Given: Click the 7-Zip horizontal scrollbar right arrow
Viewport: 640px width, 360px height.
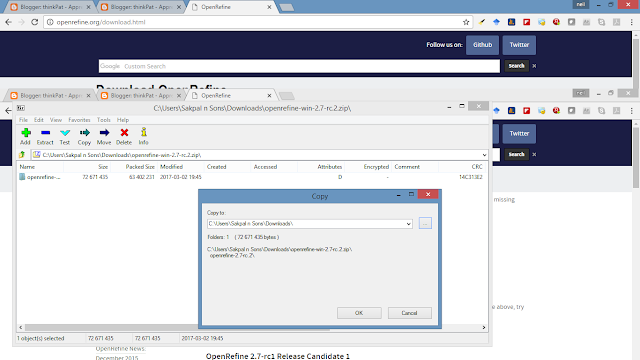Looking at the screenshot, I should coord(484,327).
